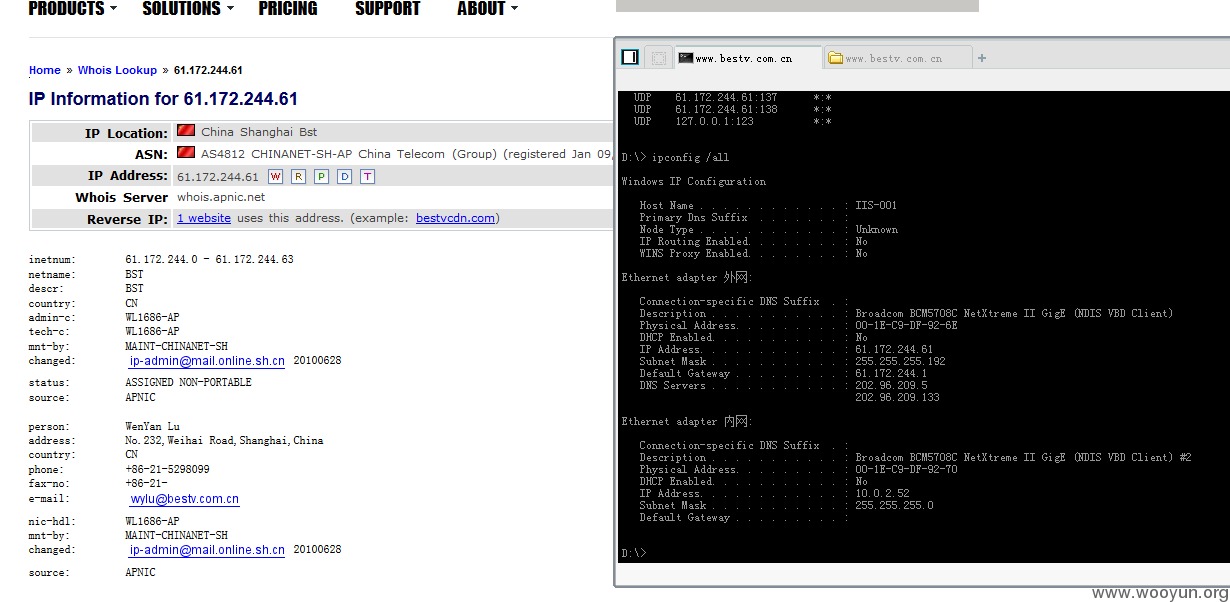Open the SUPPORT menu item

tap(387, 9)
